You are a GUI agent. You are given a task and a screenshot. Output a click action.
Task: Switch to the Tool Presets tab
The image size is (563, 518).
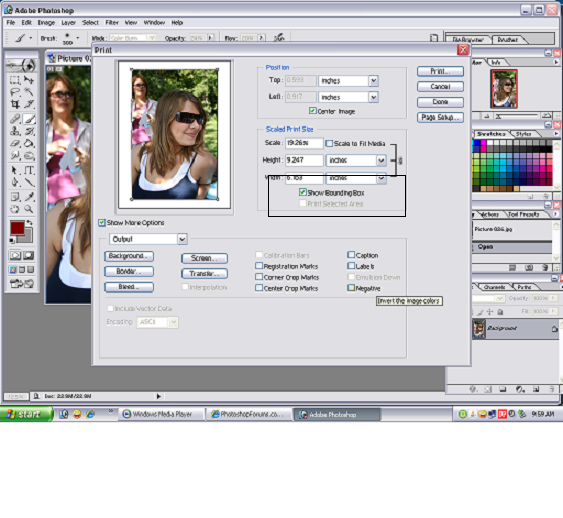(x=523, y=214)
